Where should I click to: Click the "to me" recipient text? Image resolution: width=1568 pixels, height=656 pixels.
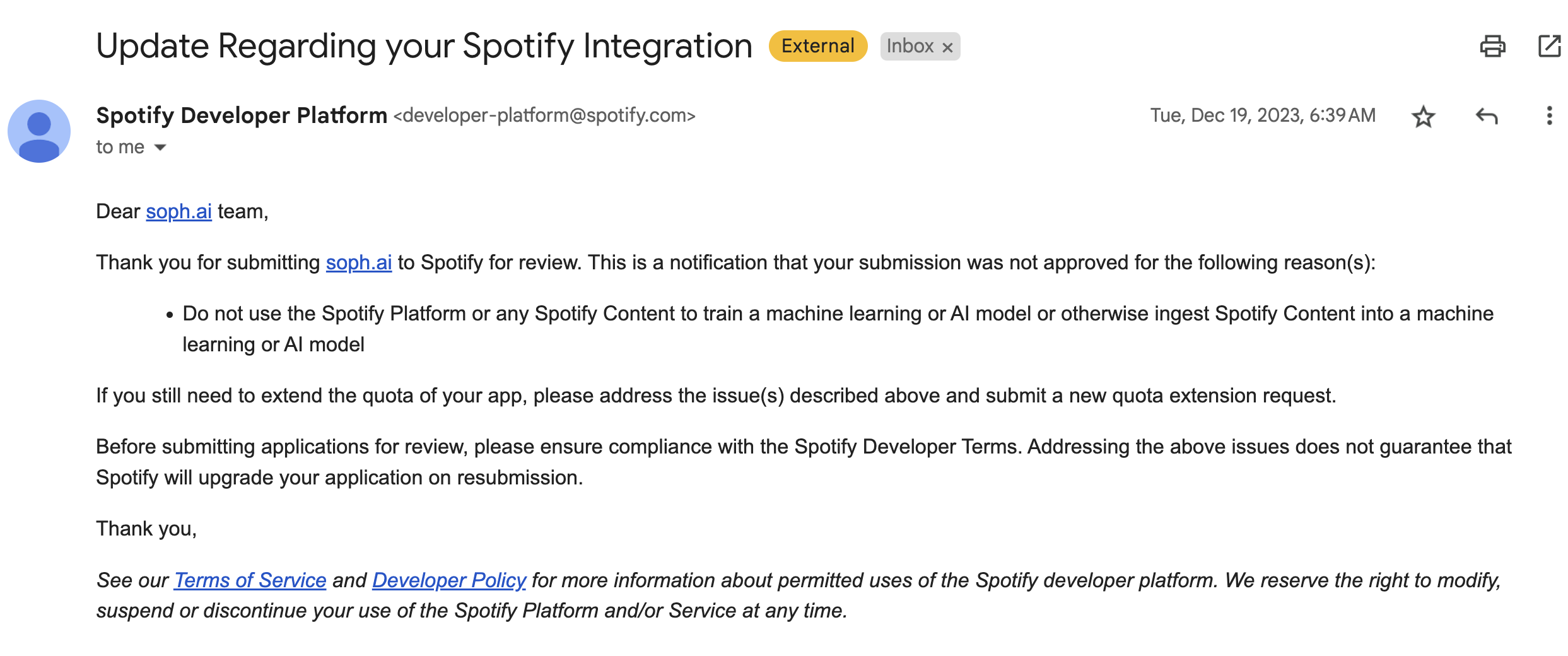(120, 147)
